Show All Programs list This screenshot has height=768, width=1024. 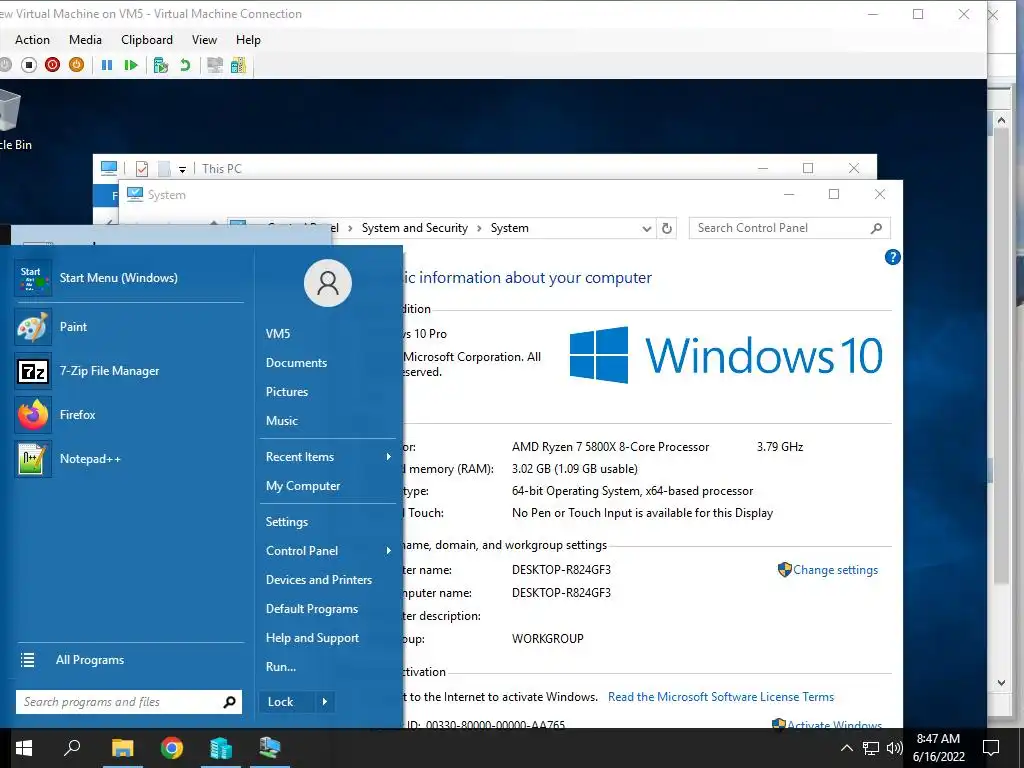129,660
